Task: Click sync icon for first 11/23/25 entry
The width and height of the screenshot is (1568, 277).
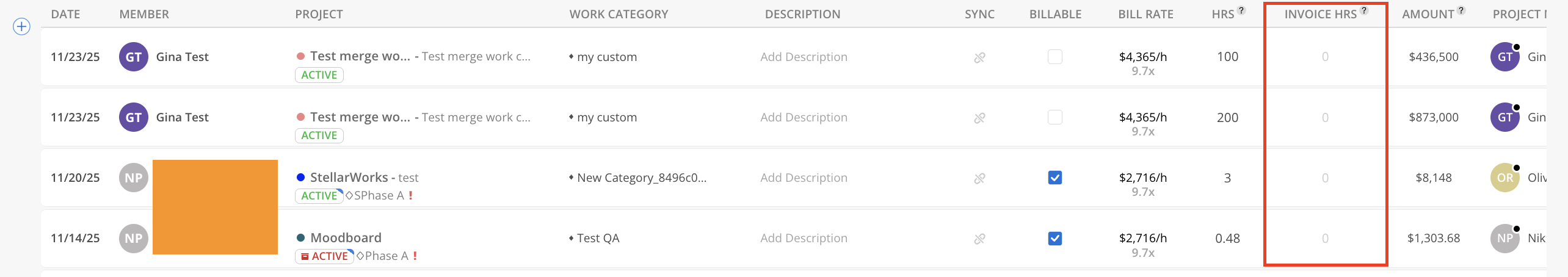Action: point(979,57)
